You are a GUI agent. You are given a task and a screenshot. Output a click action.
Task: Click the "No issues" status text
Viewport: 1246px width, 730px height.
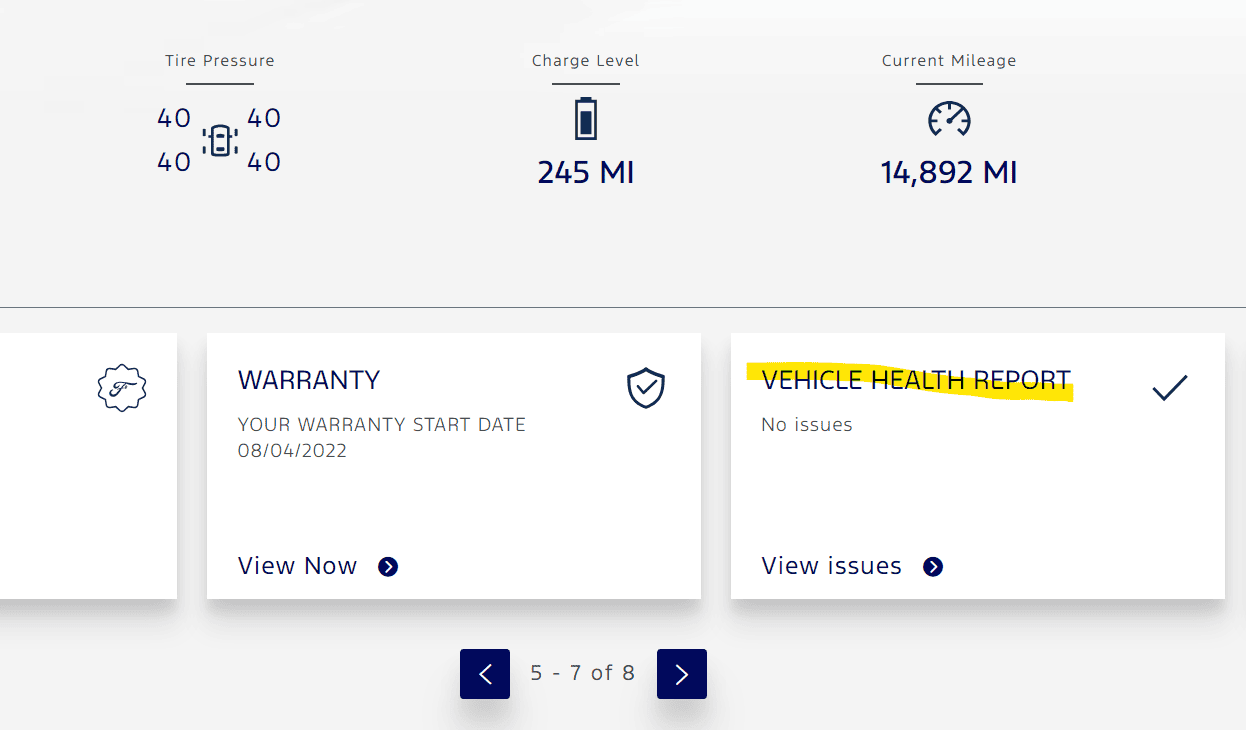(806, 425)
